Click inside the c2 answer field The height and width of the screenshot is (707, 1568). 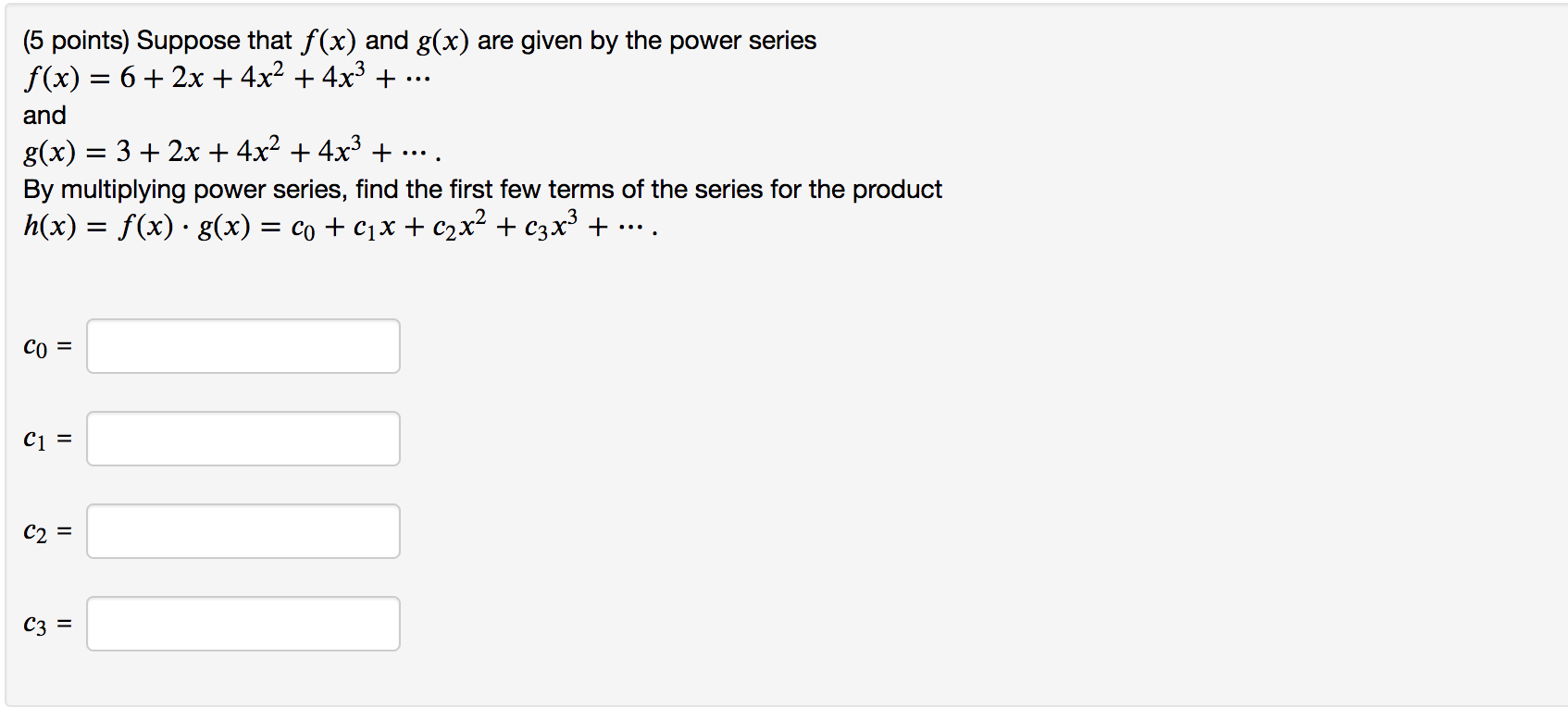[x=243, y=531]
